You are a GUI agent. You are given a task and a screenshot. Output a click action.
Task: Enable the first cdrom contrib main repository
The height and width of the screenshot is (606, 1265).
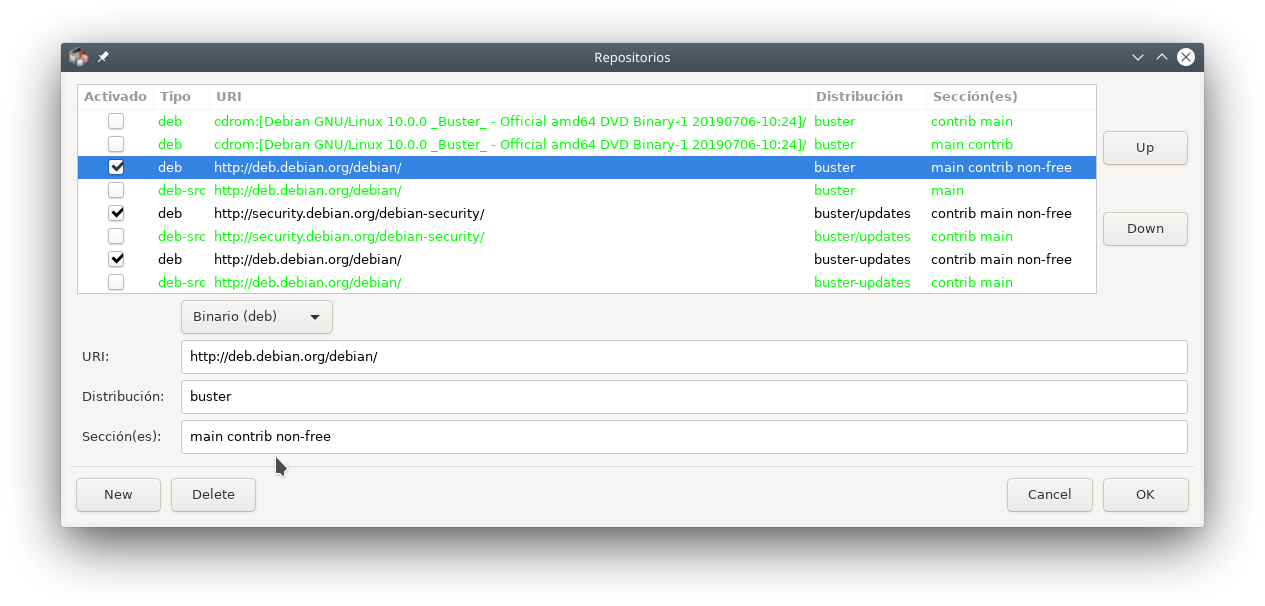pyautogui.click(x=116, y=121)
